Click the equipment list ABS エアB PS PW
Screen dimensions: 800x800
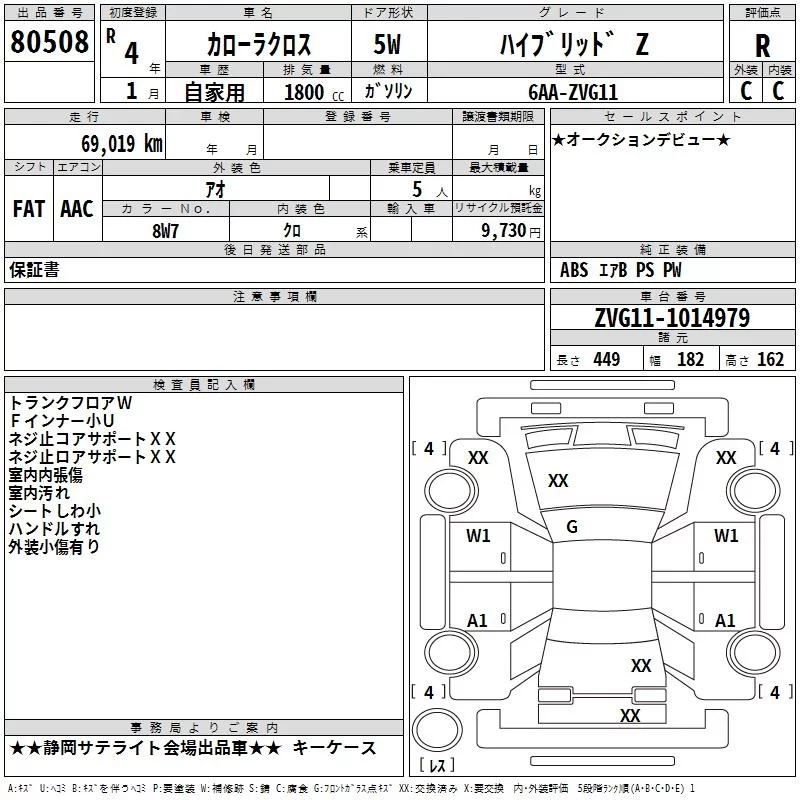[620, 270]
